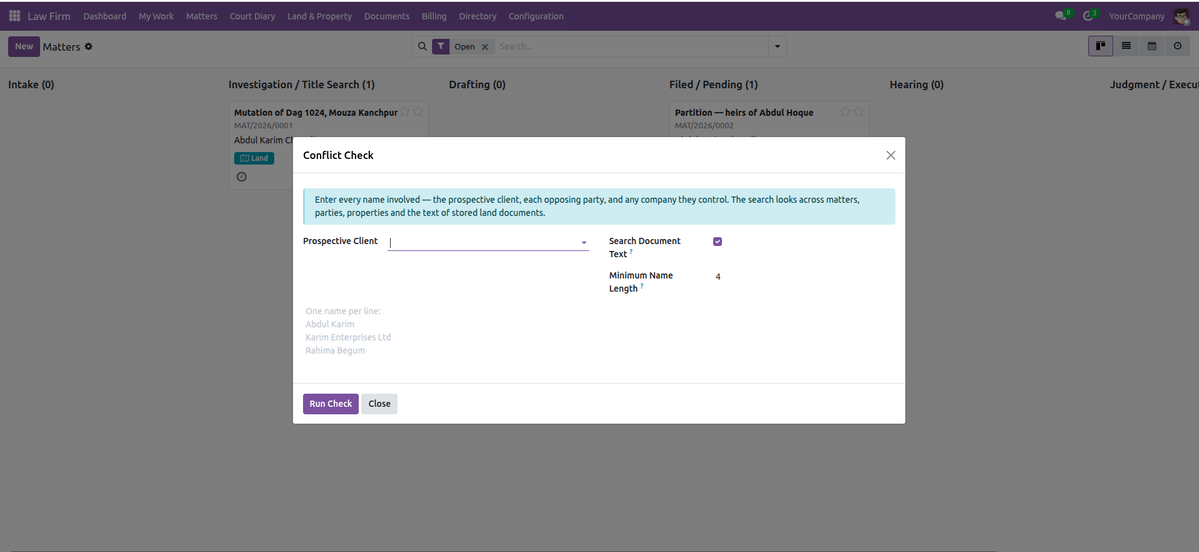Click activity clock on Mutation of Dag card
Viewport: 1199px width, 552px height.
click(242, 177)
